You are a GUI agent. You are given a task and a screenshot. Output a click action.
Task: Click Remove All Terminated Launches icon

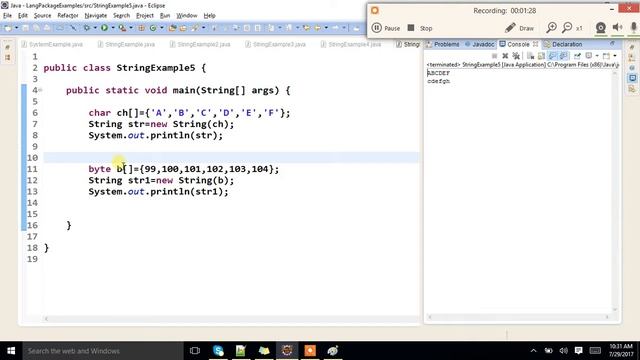pyautogui.click(x=516, y=56)
